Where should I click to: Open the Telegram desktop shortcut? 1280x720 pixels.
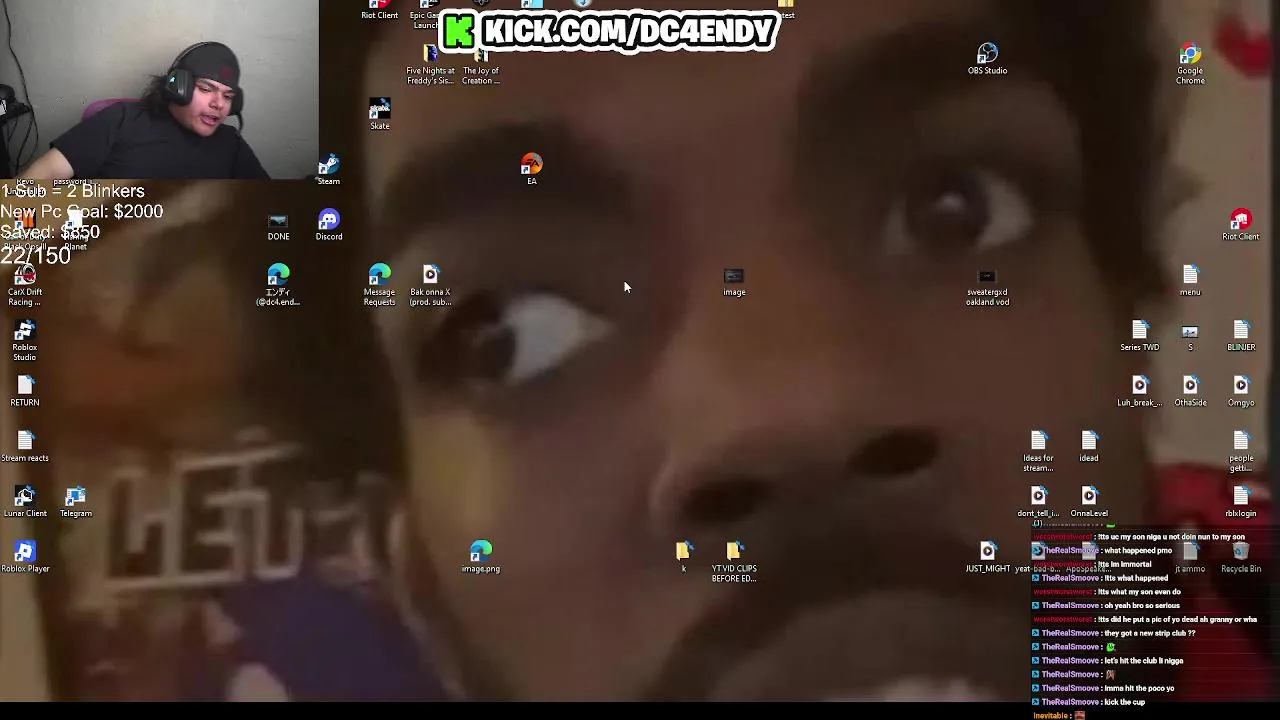coord(76,502)
